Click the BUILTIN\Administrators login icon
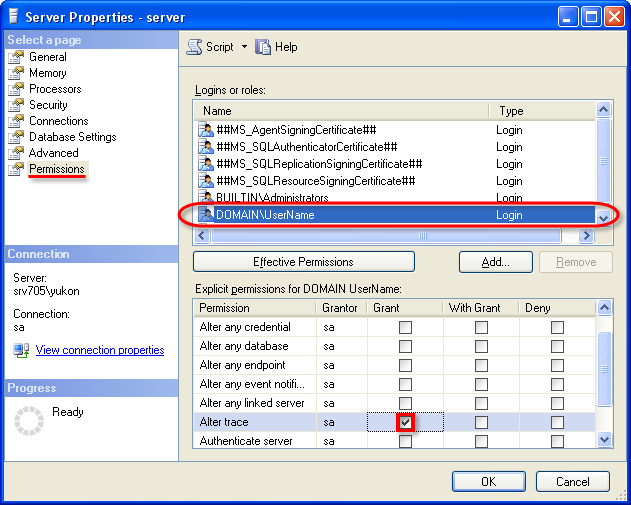Viewport: 631px width, 505px height. pyautogui.click(x=206, y=198)
